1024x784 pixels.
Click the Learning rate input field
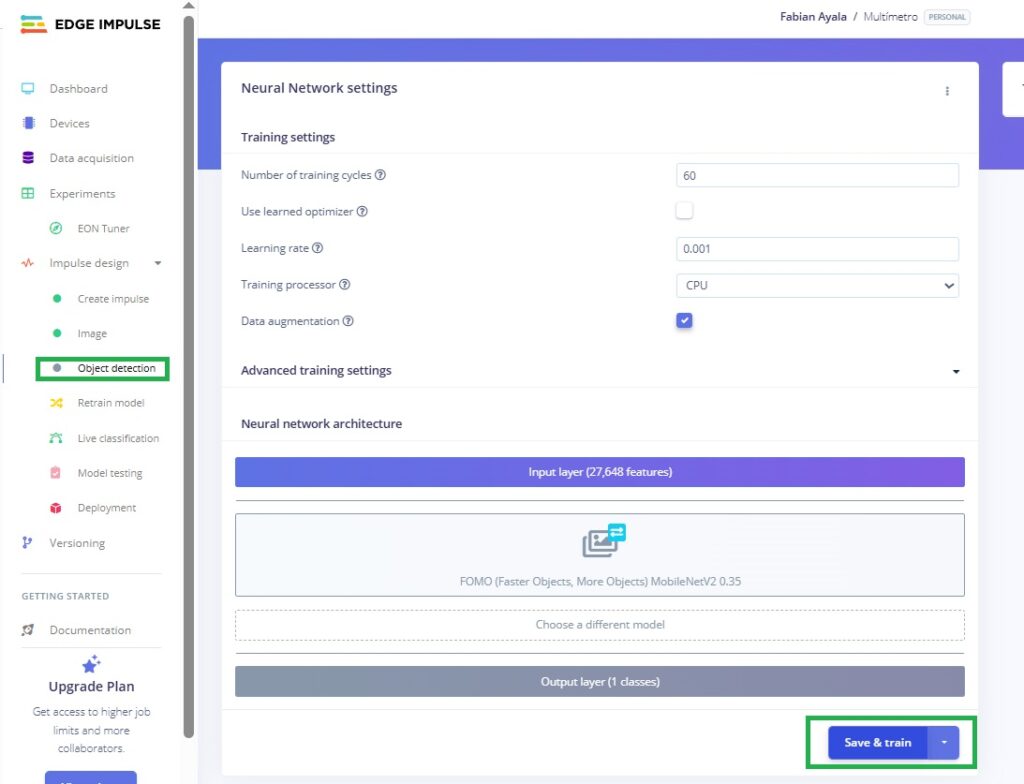click(x=817, y=249)
